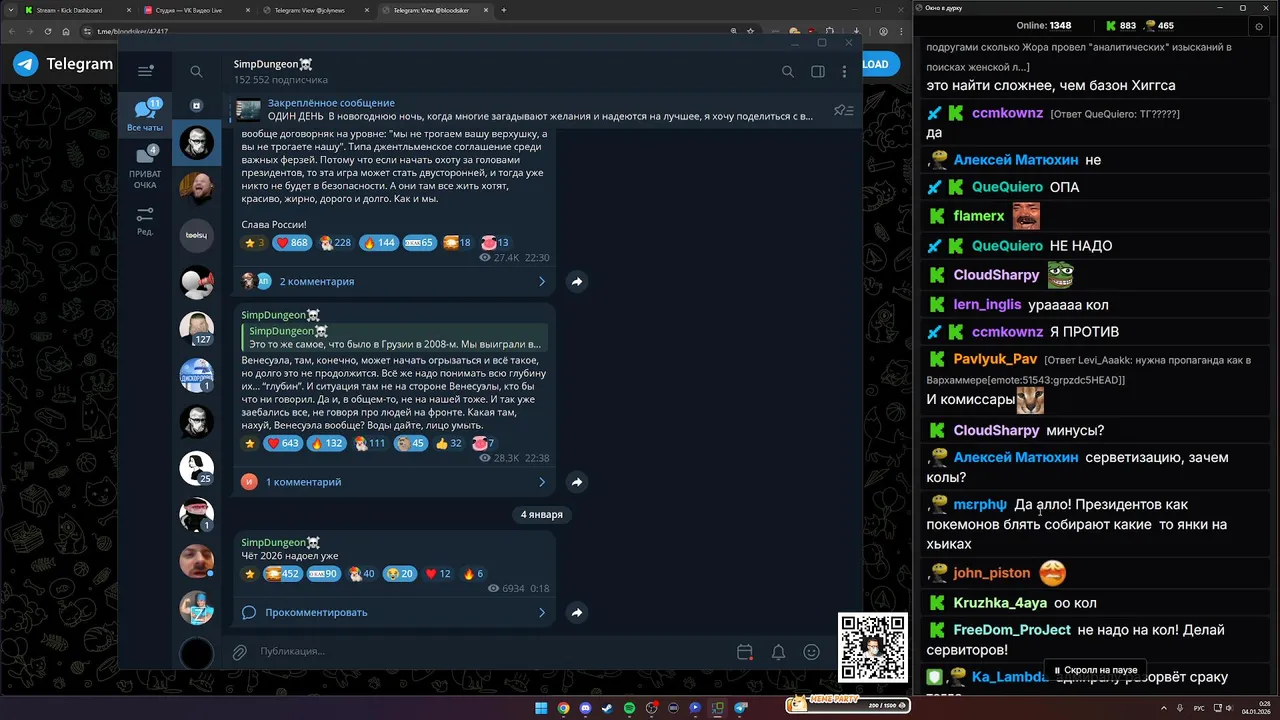1280x720 pixels.
Task: Toggle heart reaction with 868 count
Action: click(x=292, y=243)
